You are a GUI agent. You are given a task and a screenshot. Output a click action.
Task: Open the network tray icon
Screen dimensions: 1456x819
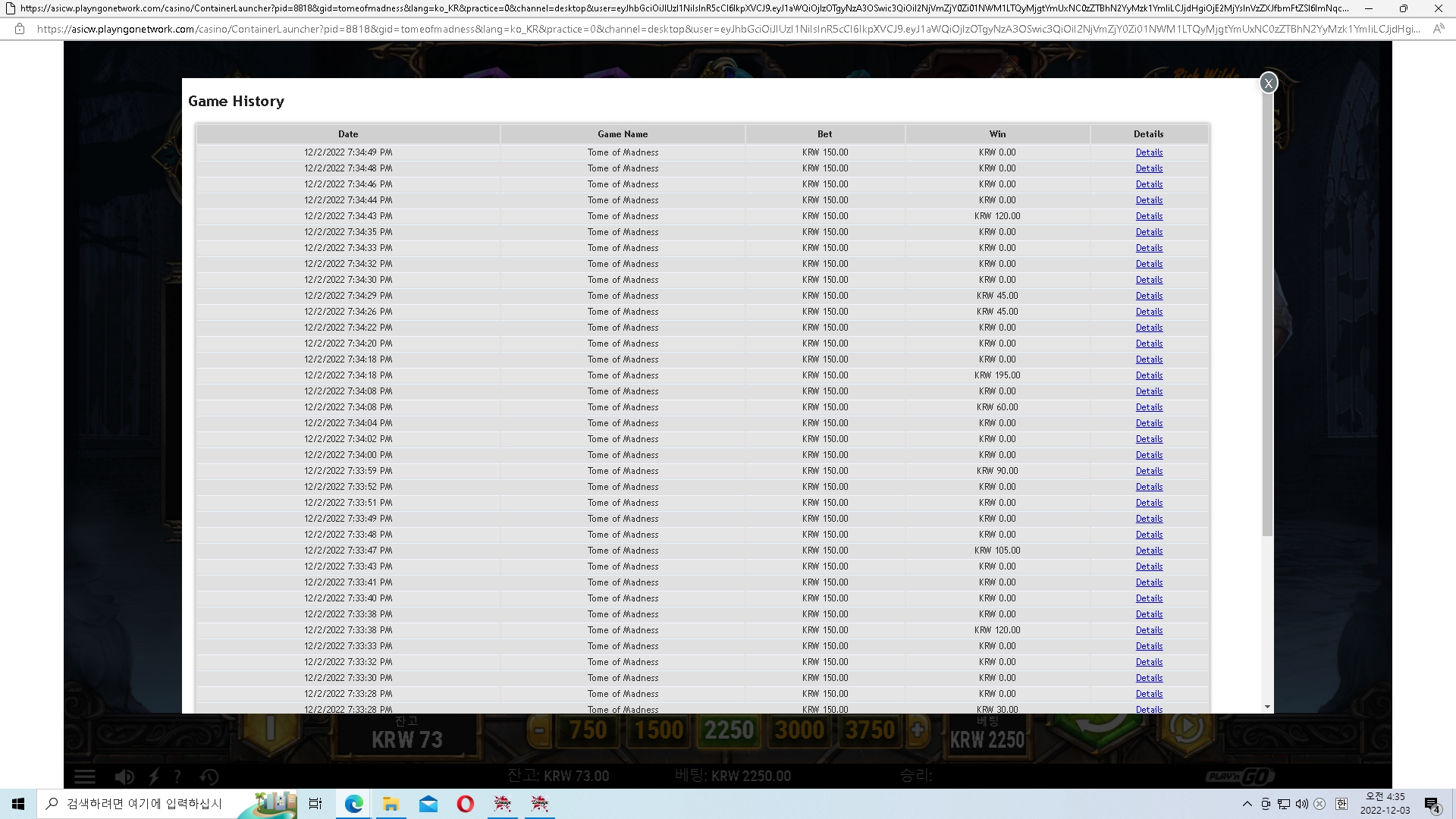(1284, 804)
